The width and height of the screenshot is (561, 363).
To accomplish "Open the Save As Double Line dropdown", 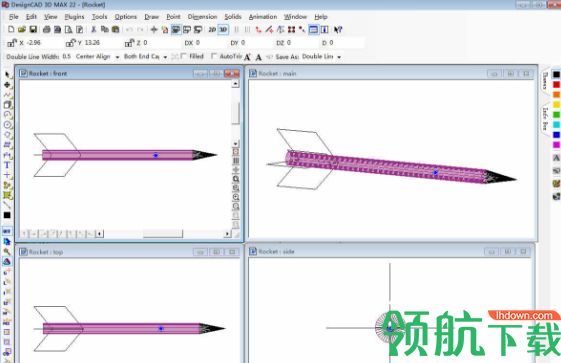I will [339, 57].
